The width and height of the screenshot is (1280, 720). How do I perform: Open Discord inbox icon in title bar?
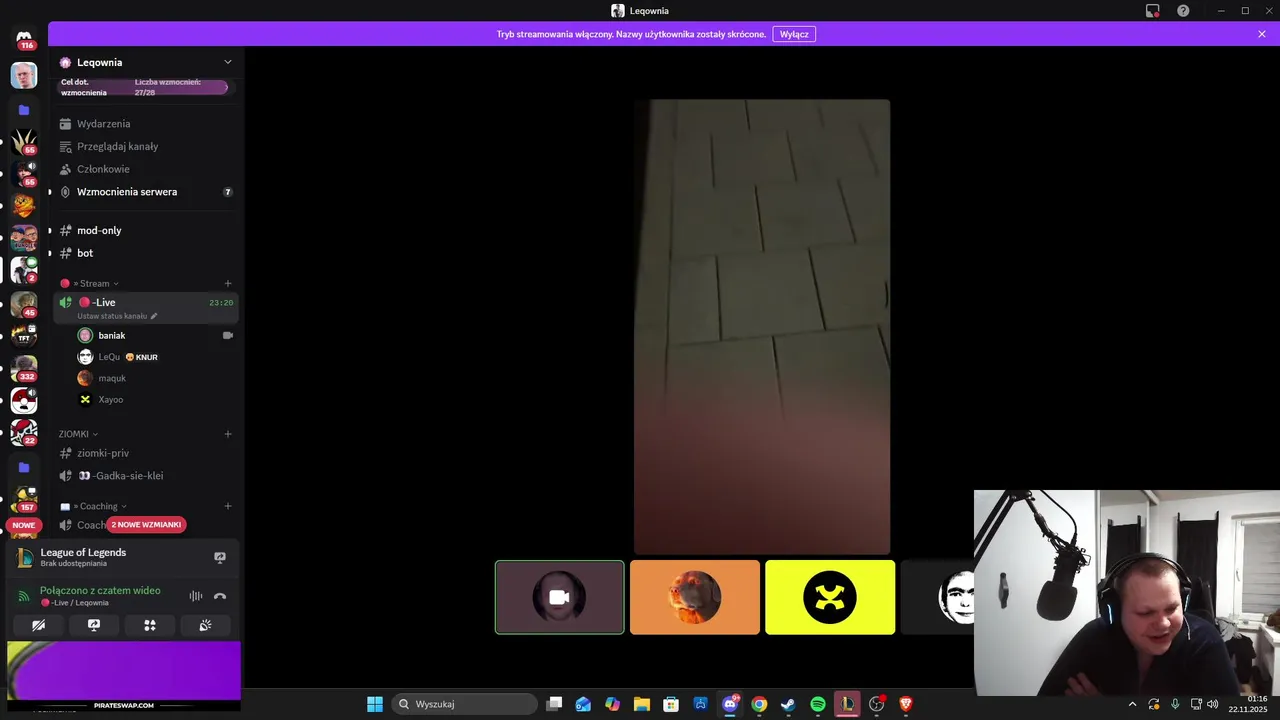1153,11
